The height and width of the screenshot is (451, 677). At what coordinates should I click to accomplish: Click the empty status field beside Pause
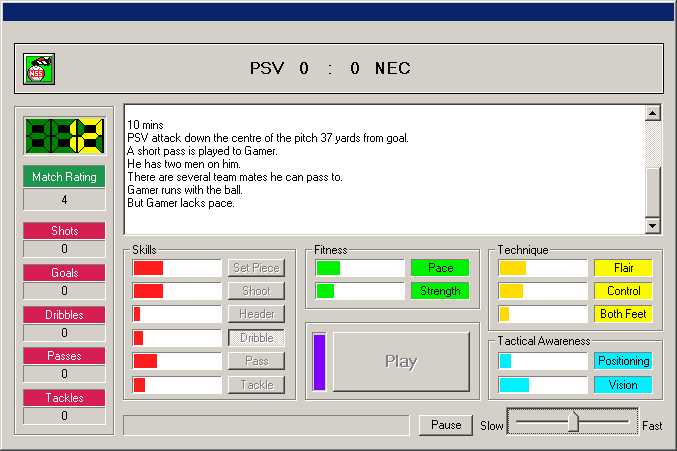tap(266, 425)
